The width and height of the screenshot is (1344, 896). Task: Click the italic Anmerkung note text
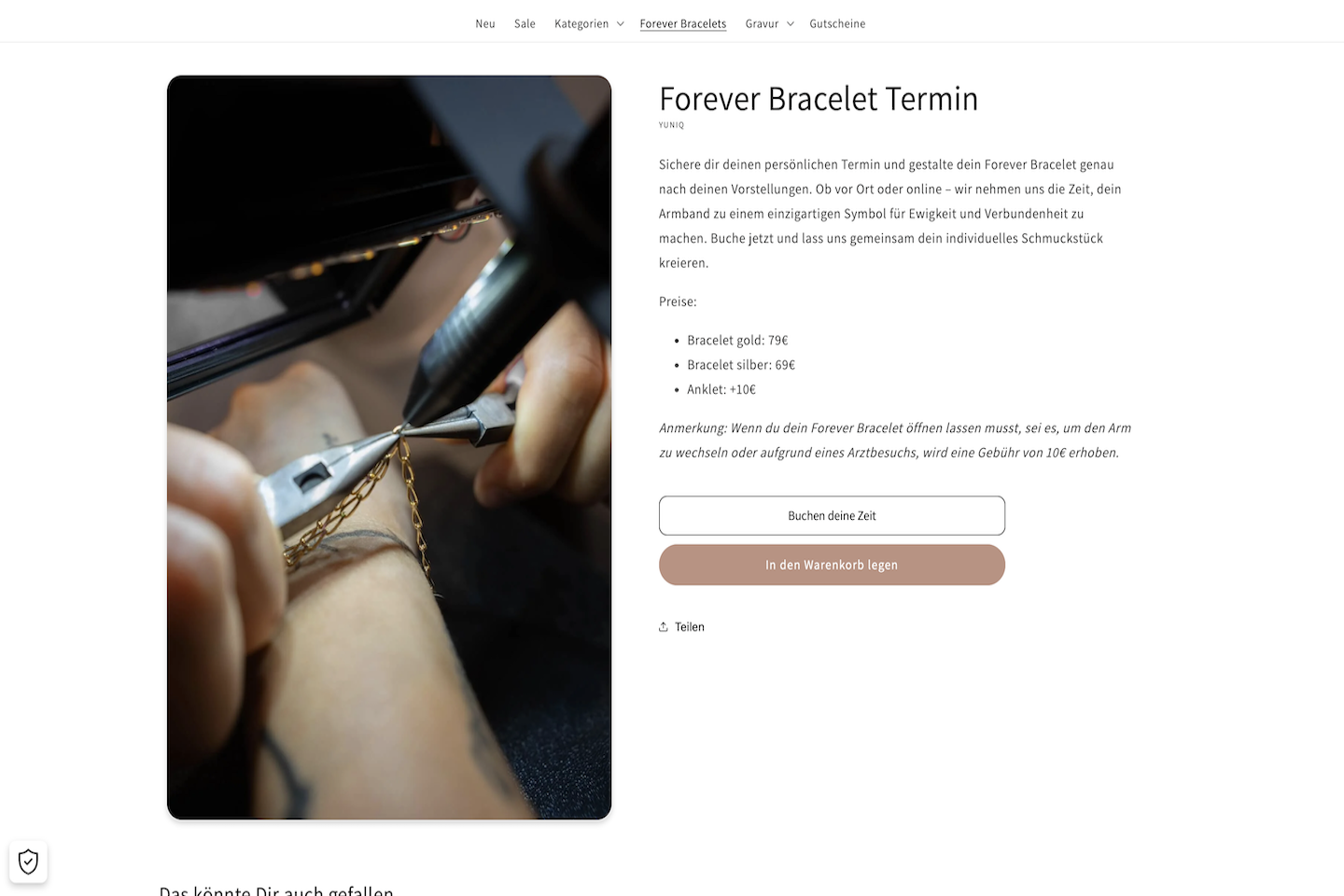[895, 441]
